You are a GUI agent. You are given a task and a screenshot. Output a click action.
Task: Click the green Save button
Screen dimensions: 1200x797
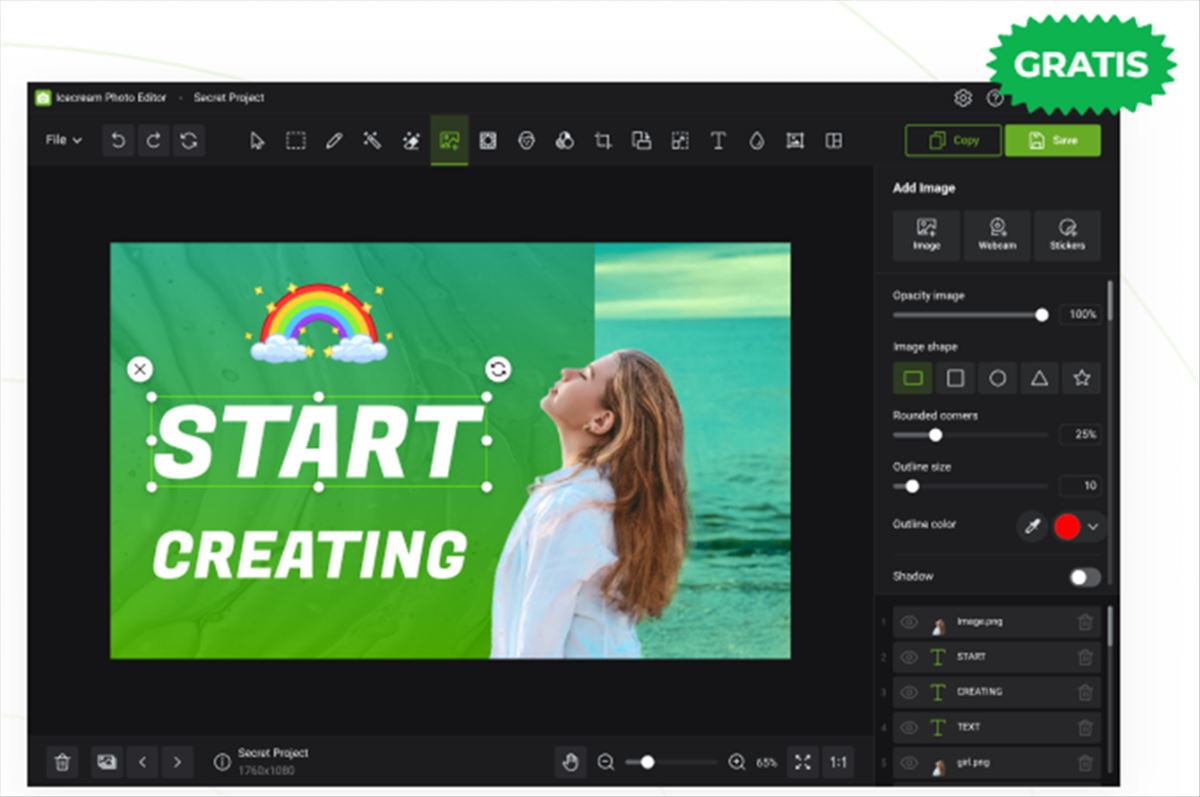(x=1052, y=141)
